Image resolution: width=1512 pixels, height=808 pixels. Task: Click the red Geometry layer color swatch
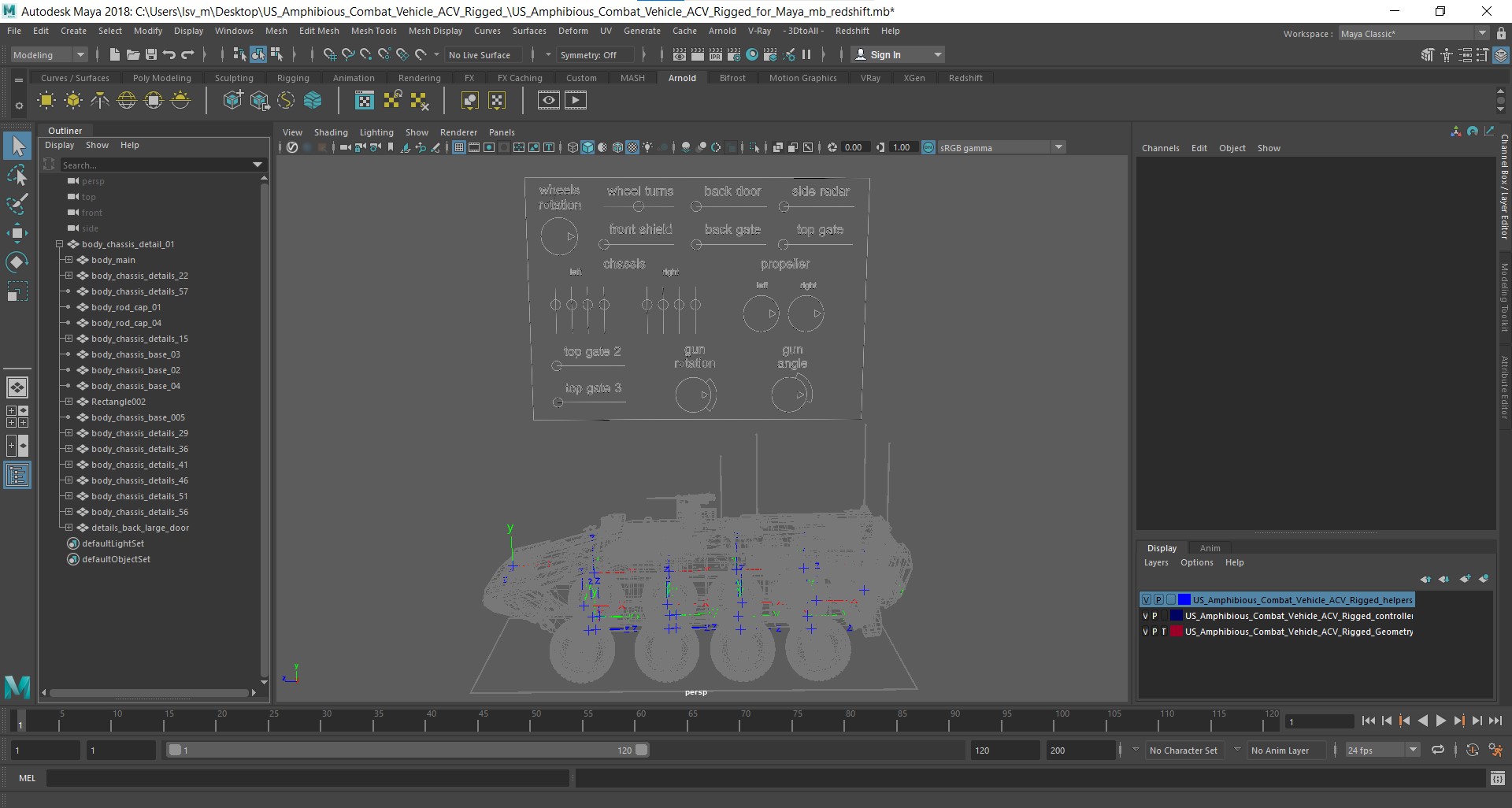tap(1176, 632)
